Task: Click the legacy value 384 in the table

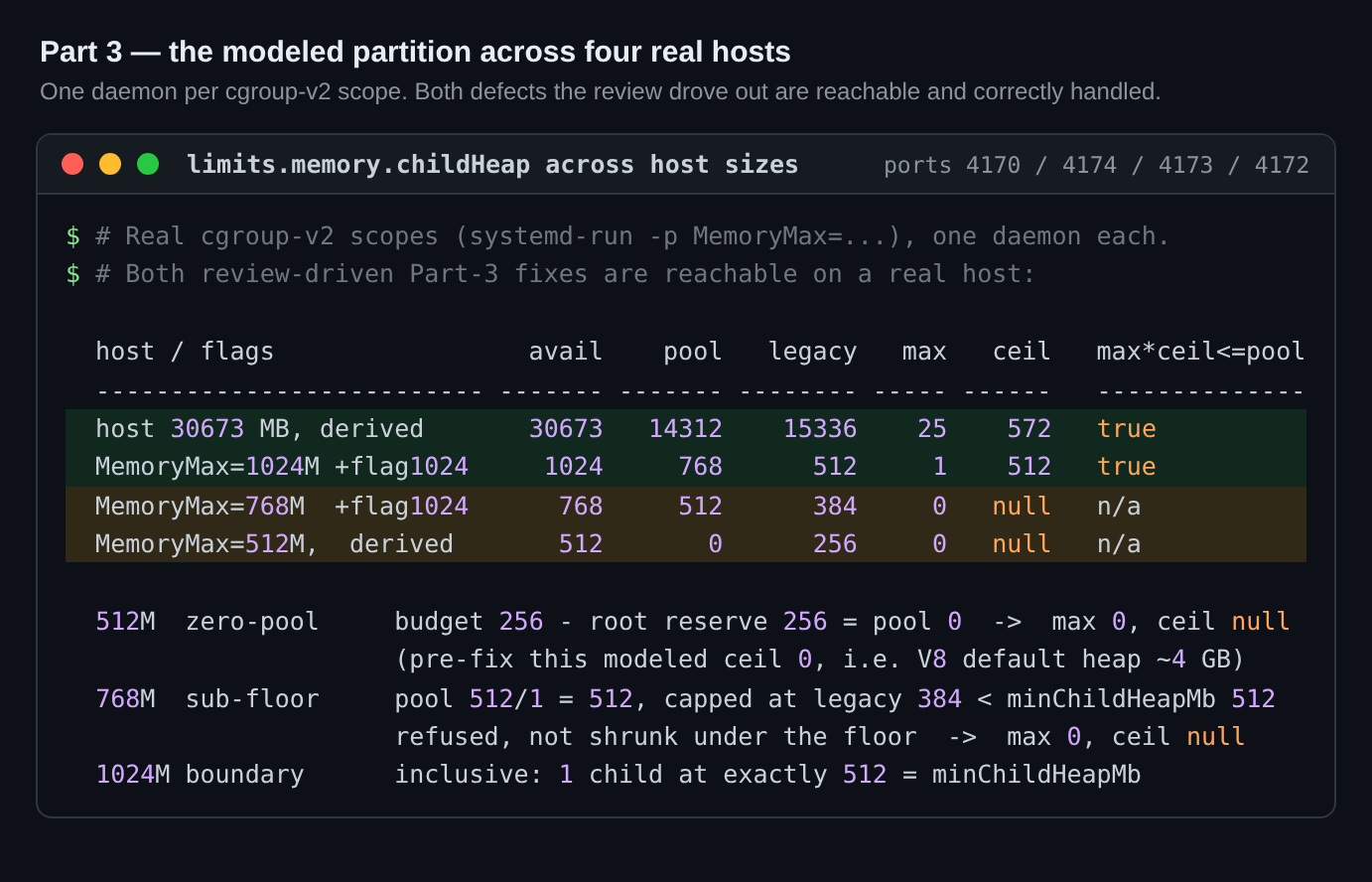Action: tap(835, 507)
